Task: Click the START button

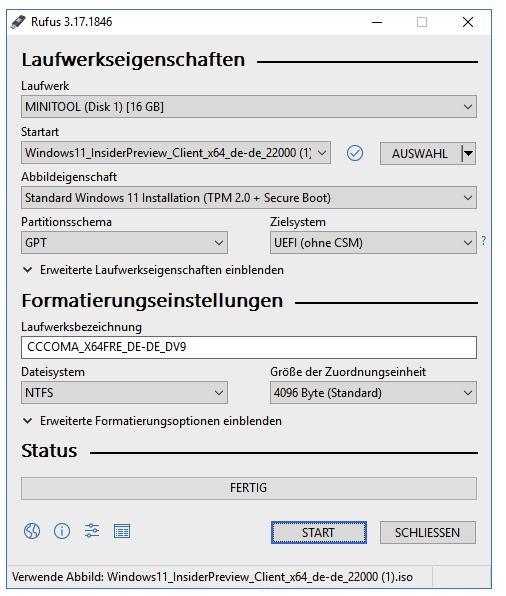Action: click(319, 533)
